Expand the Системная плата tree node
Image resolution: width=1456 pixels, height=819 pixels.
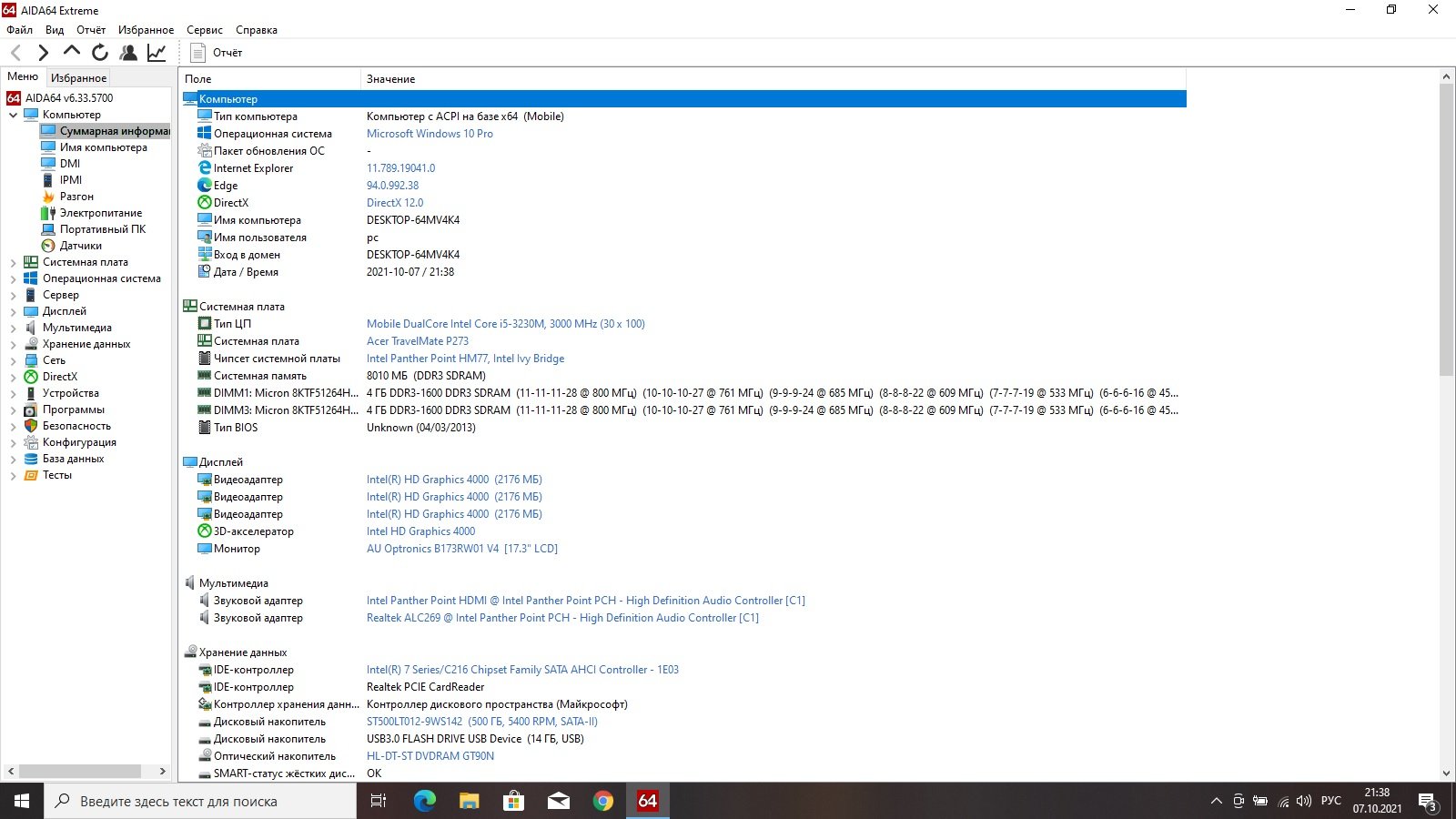coord(13,263)
